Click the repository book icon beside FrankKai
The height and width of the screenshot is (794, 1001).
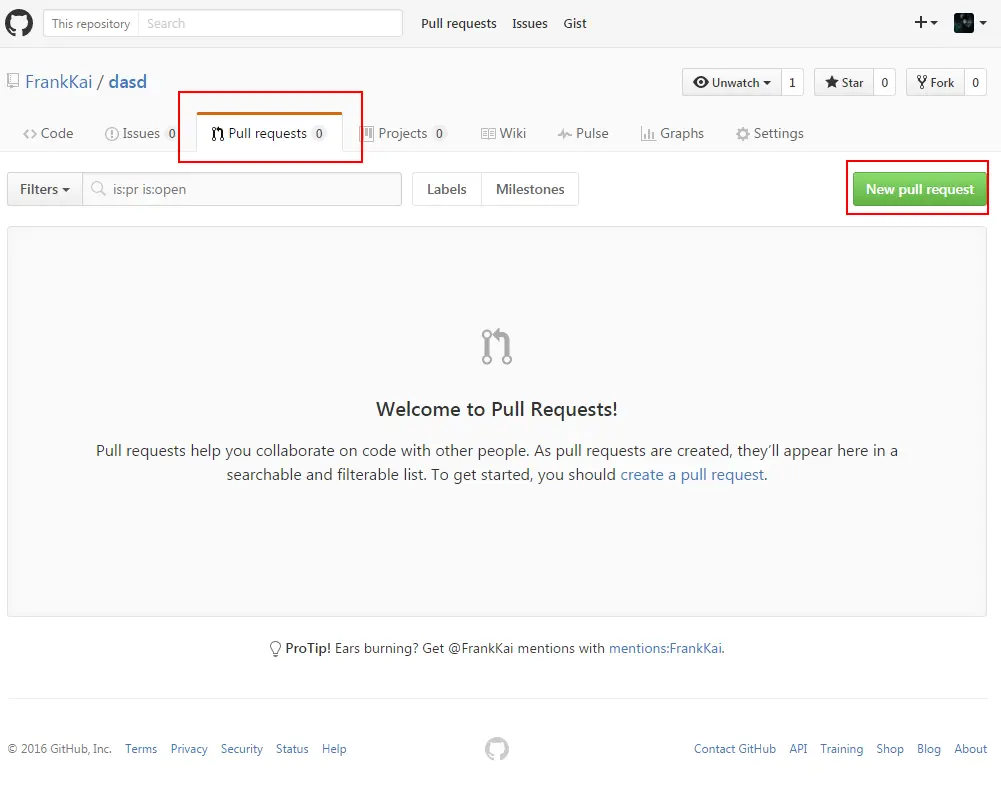click(x=13, y=81)
